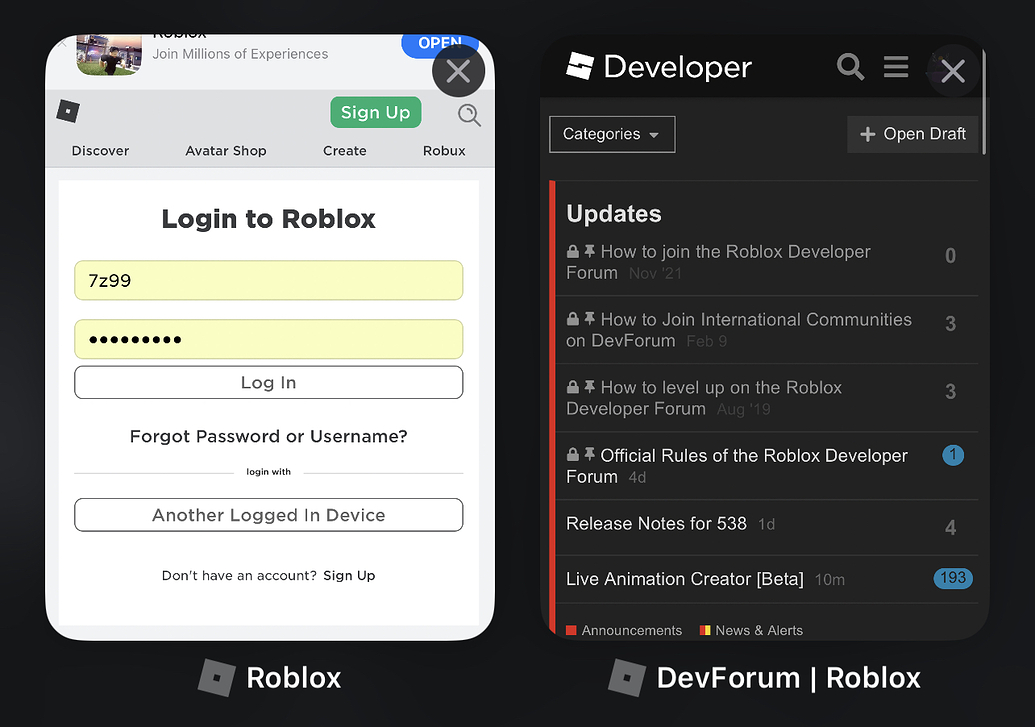
Task: Open the DevForum search icon
Action: pyautogui.click(x=849, y=67)
